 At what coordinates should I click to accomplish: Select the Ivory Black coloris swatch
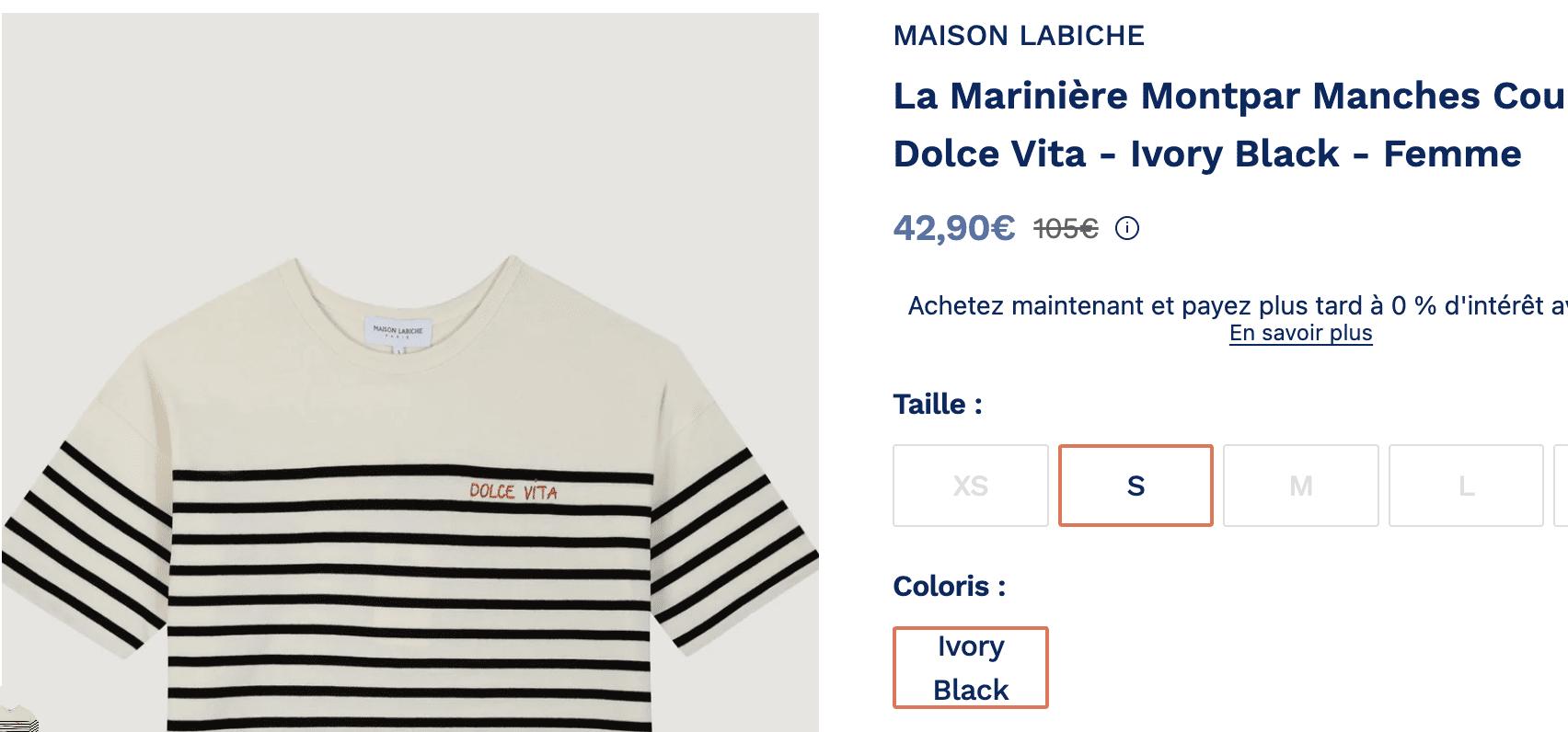click(970, 668)
